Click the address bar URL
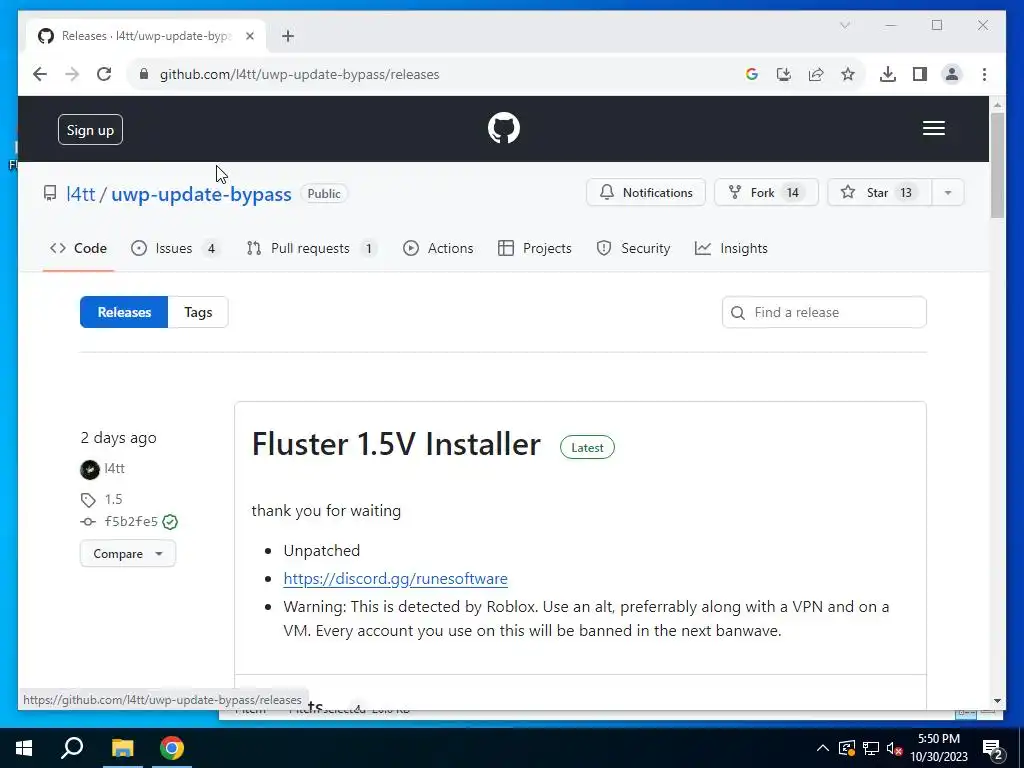The height and width of the screenshot is (768, 1024). coord(299,74)
